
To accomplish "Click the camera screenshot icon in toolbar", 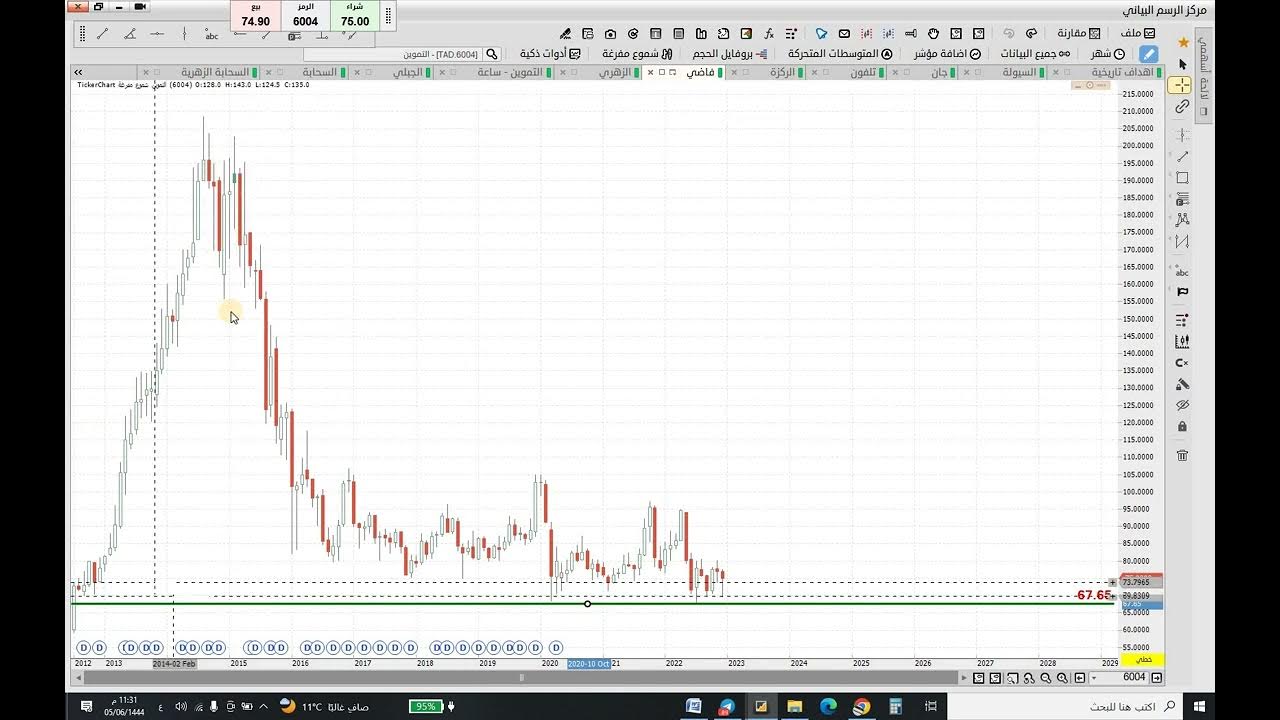I will (x=610, y=33).
